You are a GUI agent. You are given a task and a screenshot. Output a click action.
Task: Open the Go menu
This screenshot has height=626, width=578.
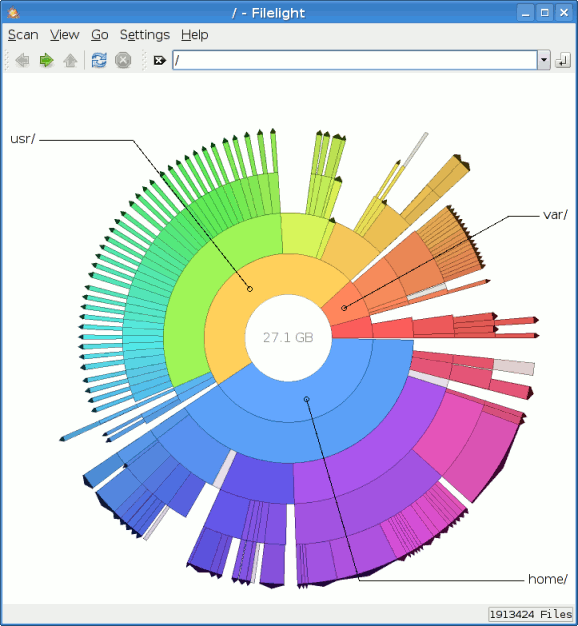pyautogui.click(x=99, y=35)
